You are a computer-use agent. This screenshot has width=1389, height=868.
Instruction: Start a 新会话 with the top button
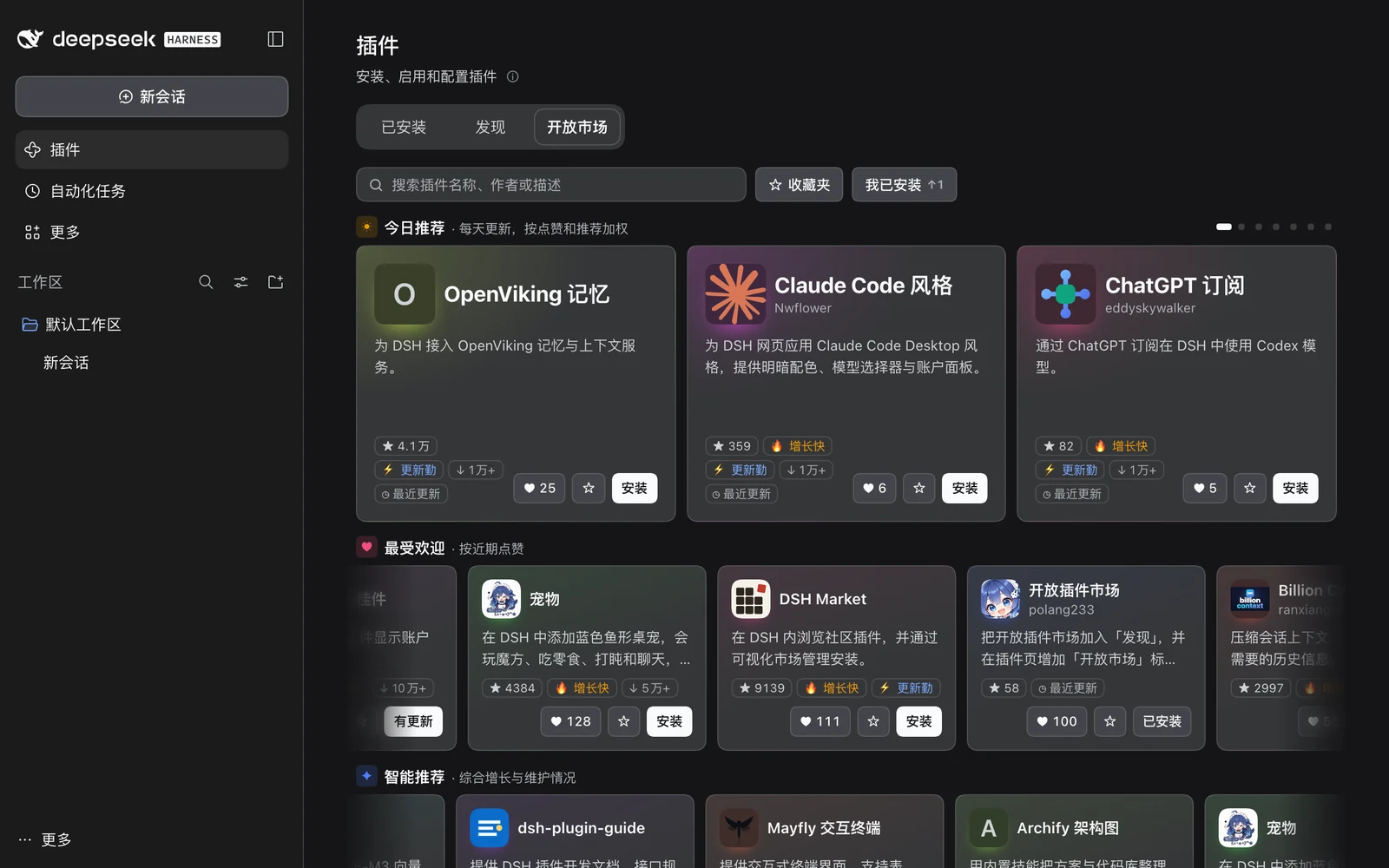click(x=152, y=96)
